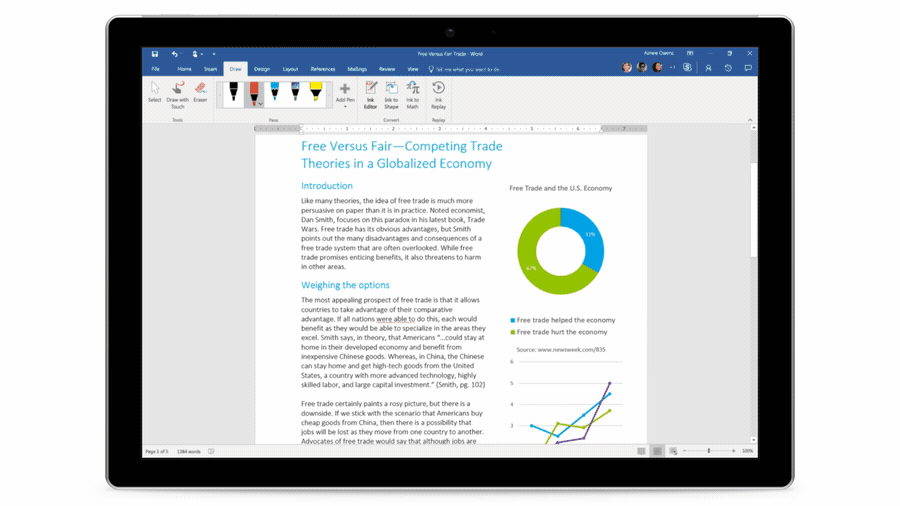900x506 pixels.
Task: Click the Ink to Shape icon
Action: tap(391, 95)
